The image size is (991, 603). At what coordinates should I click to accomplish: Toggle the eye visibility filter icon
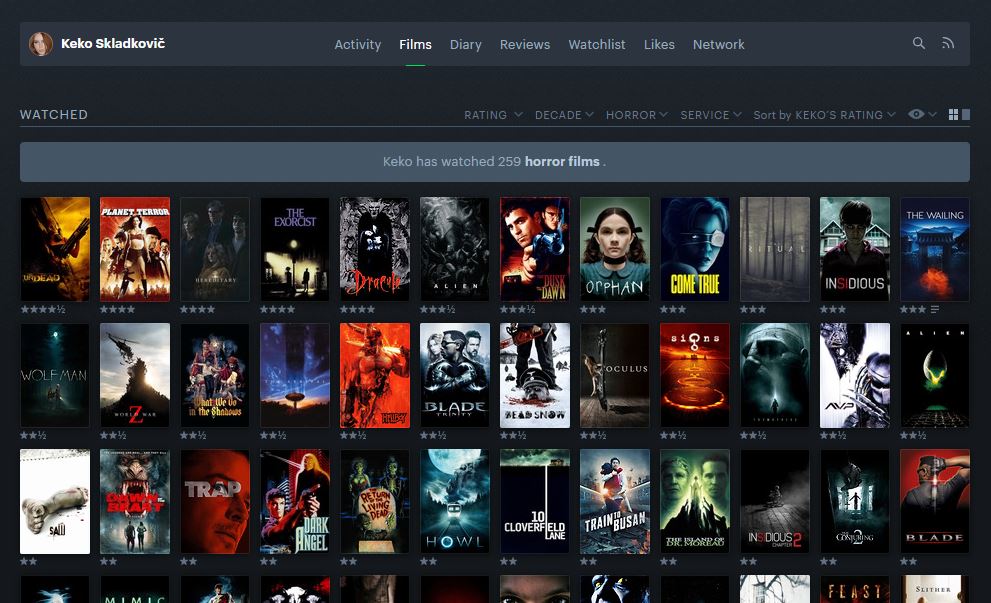pos(916,114)
